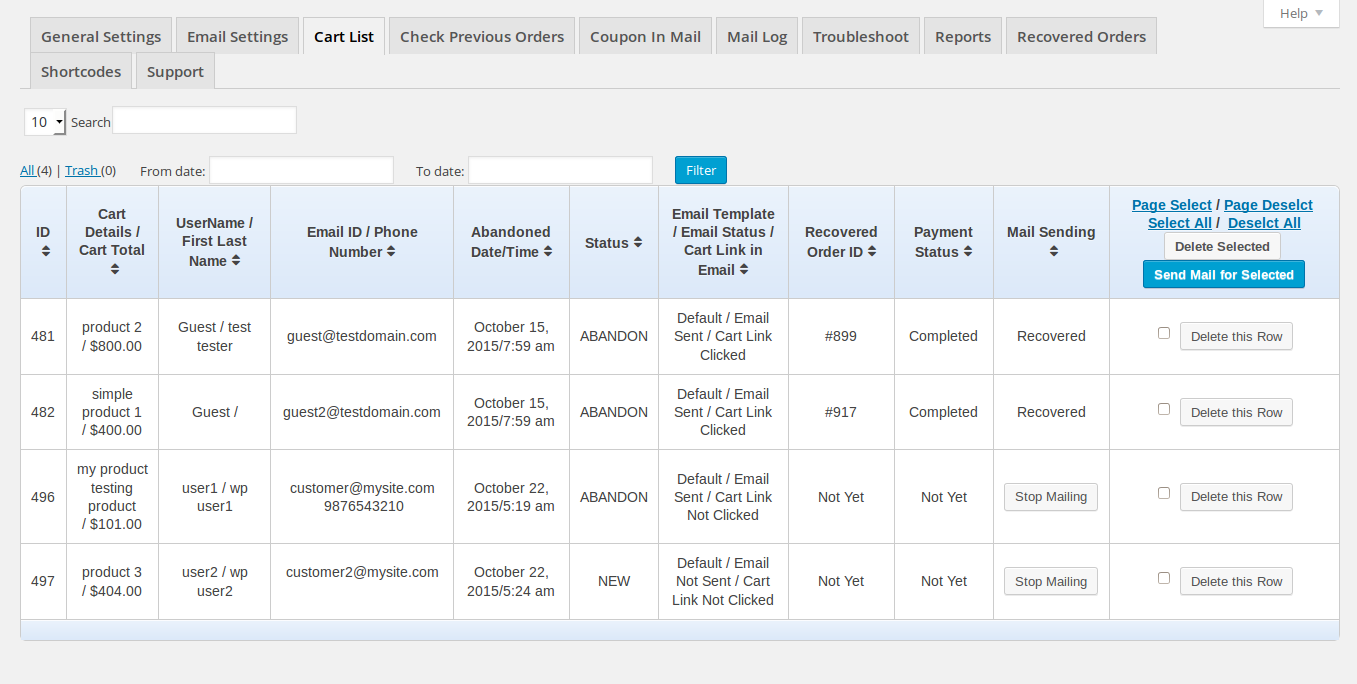The width and height of the screenshot is (1357, 684).
Task: Switch to the Email Settings tab
Action: tap(238, 37)
